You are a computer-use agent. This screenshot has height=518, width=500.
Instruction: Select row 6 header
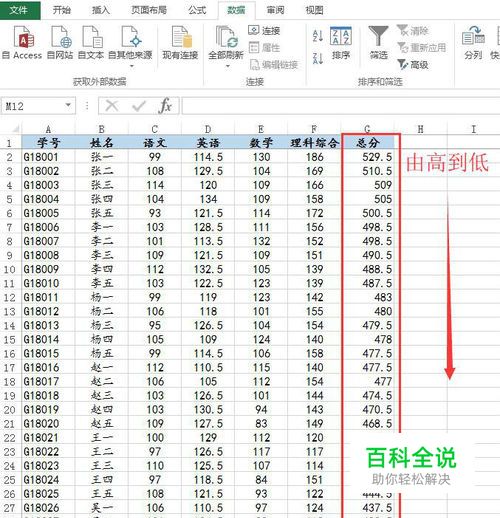click(10, 213)
